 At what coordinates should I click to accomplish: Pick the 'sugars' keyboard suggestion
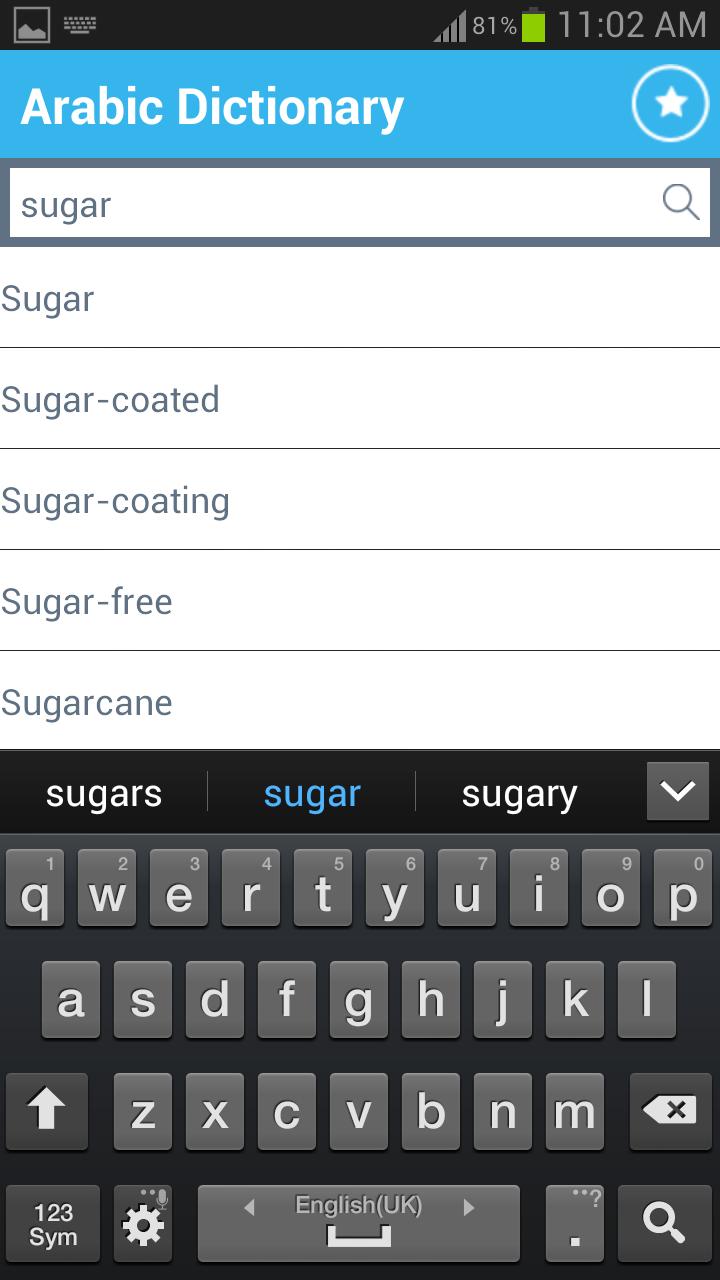tap(104, 794)
